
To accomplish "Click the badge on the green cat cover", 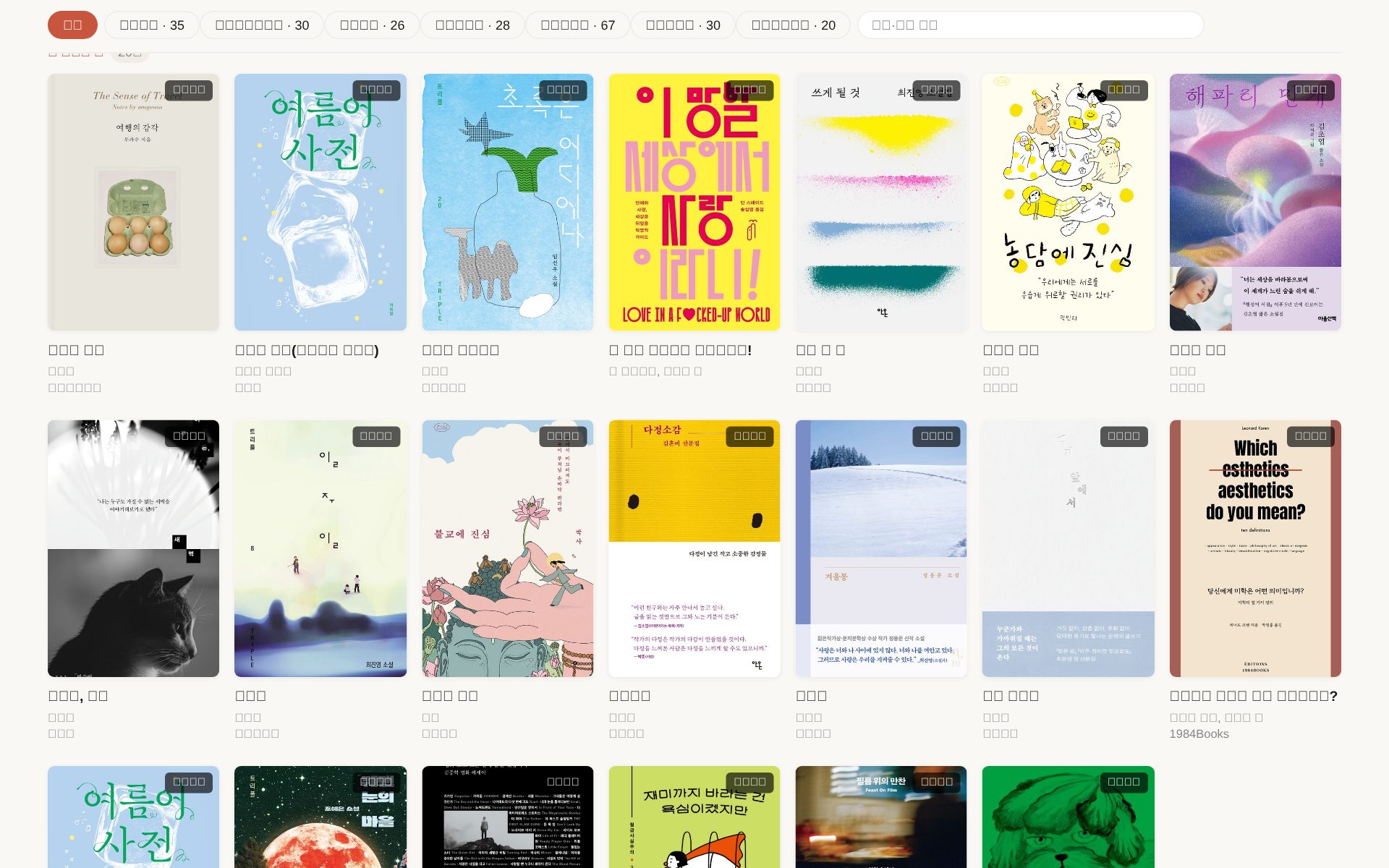I will point(1123,782).
